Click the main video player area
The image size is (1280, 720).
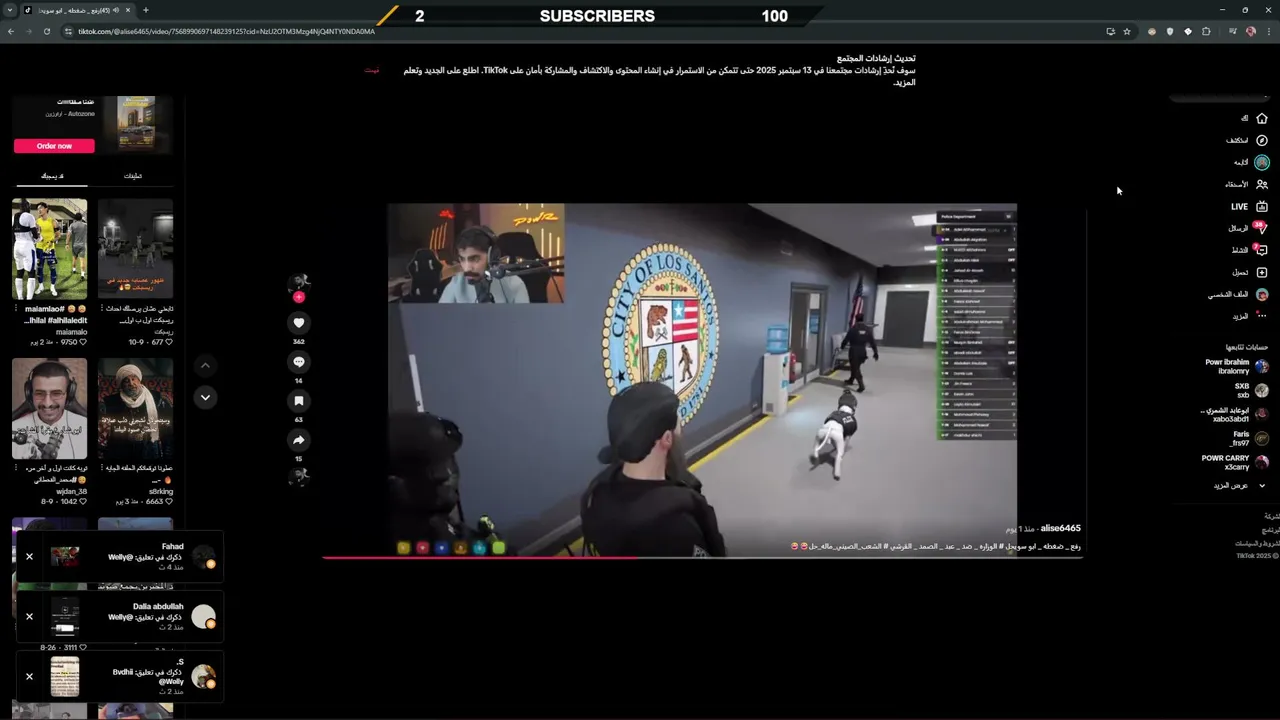pyautogui.click(x=702, y=379)
